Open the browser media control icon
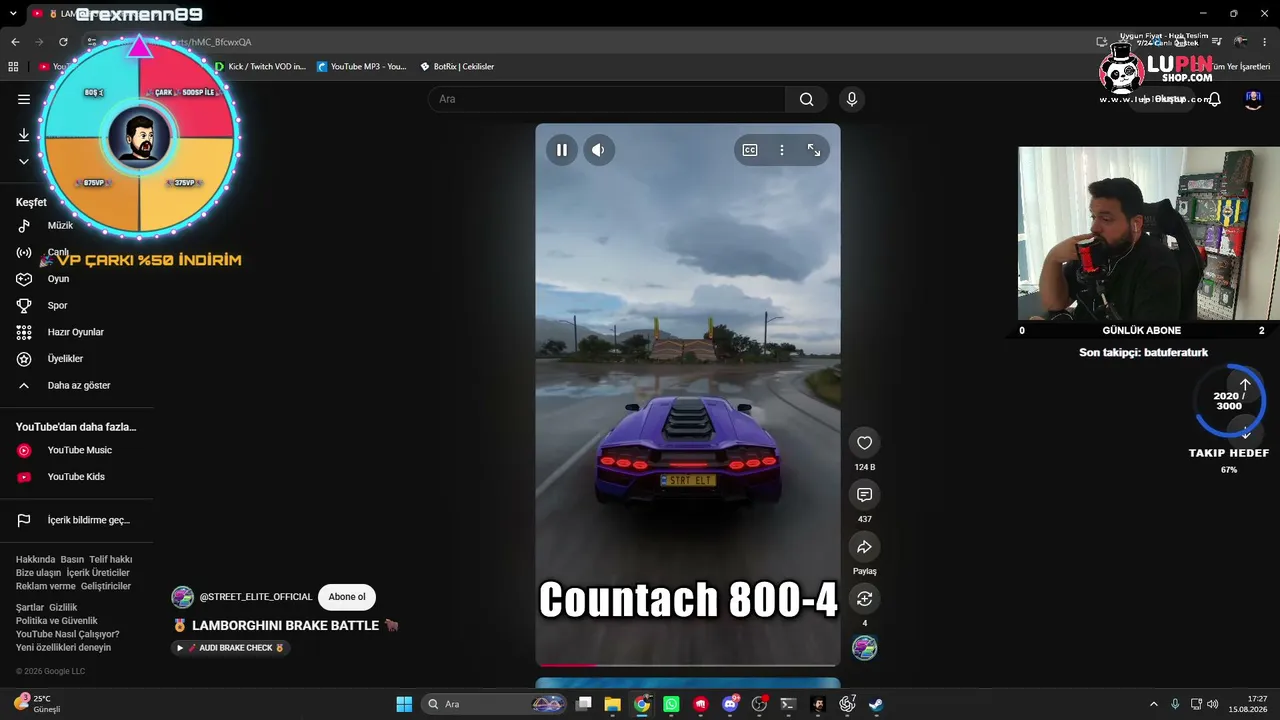This screenshot has height=720, width=1280. 1217,42
